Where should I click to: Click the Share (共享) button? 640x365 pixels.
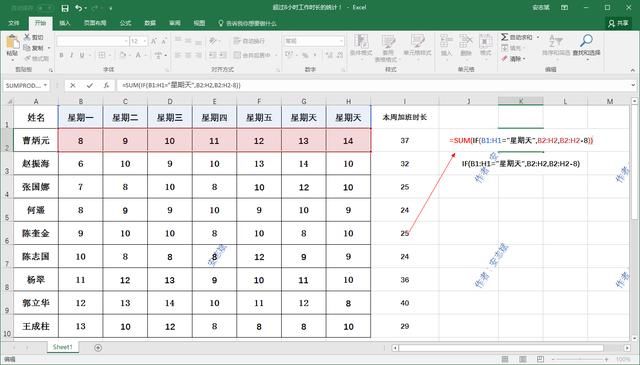coord(618,23)
